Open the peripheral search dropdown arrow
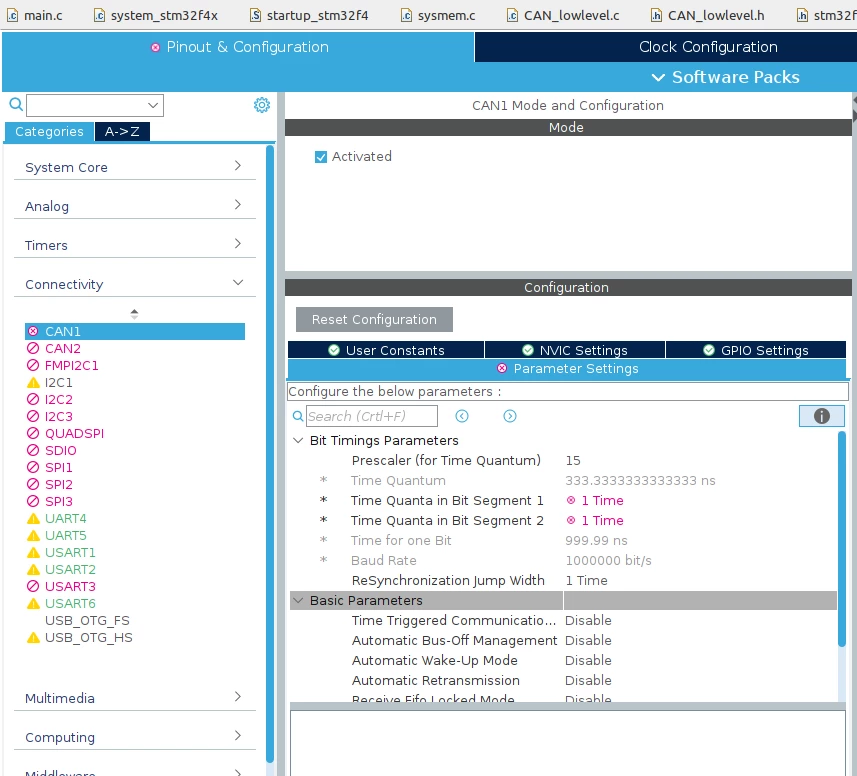Screen dimensions: 857x776 pyautogui.click(x=153, y=105)
